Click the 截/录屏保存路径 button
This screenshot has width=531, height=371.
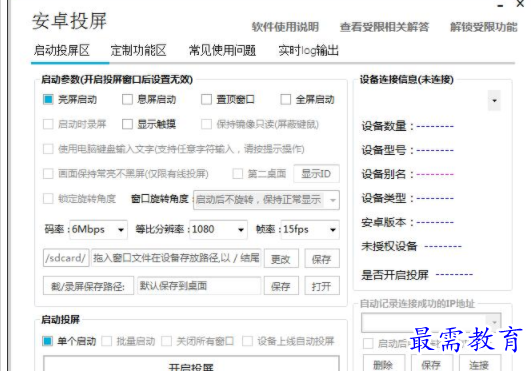click(88, 286)
